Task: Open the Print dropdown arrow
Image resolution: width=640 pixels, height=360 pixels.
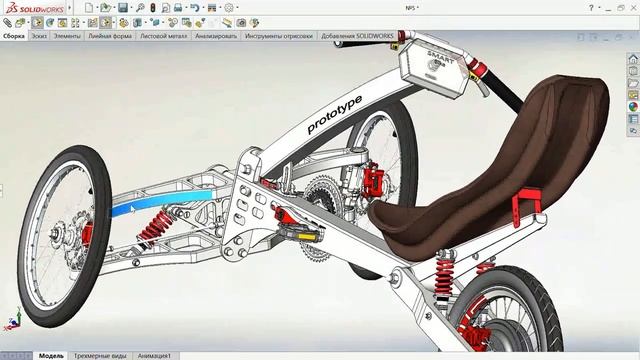Action: (186, 7)
